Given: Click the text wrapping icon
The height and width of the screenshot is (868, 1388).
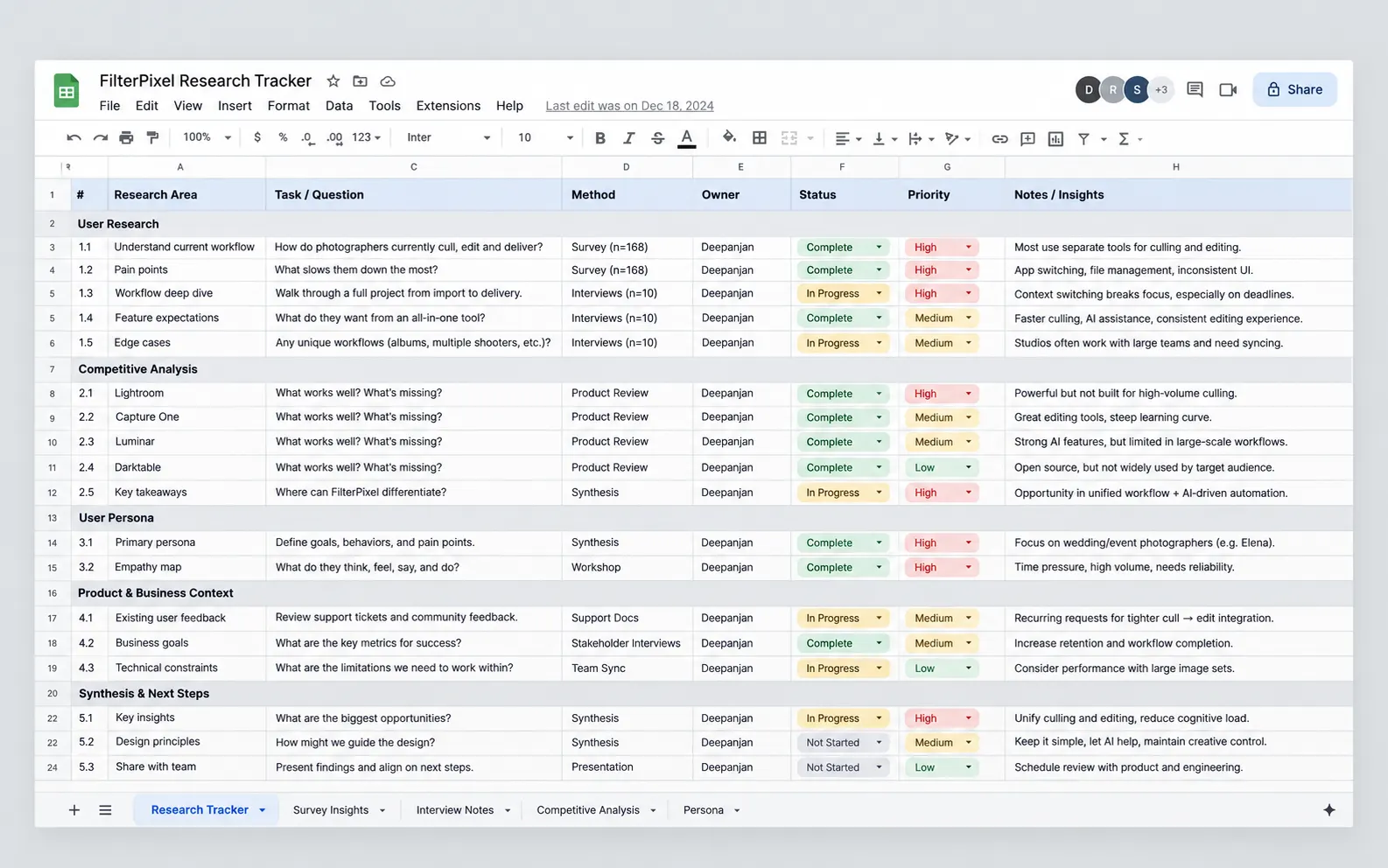Looking at the screenshot, I should [x=915, y=138].
